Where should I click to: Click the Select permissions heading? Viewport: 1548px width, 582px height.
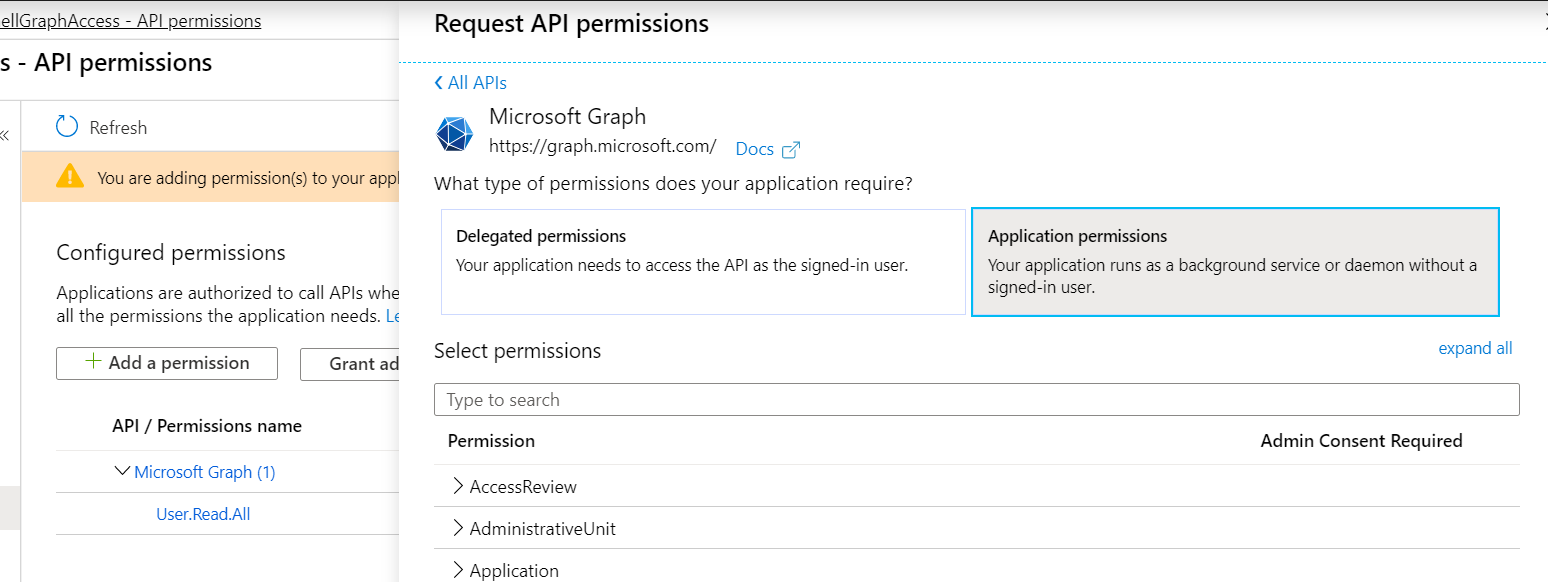tap(518, 351)
